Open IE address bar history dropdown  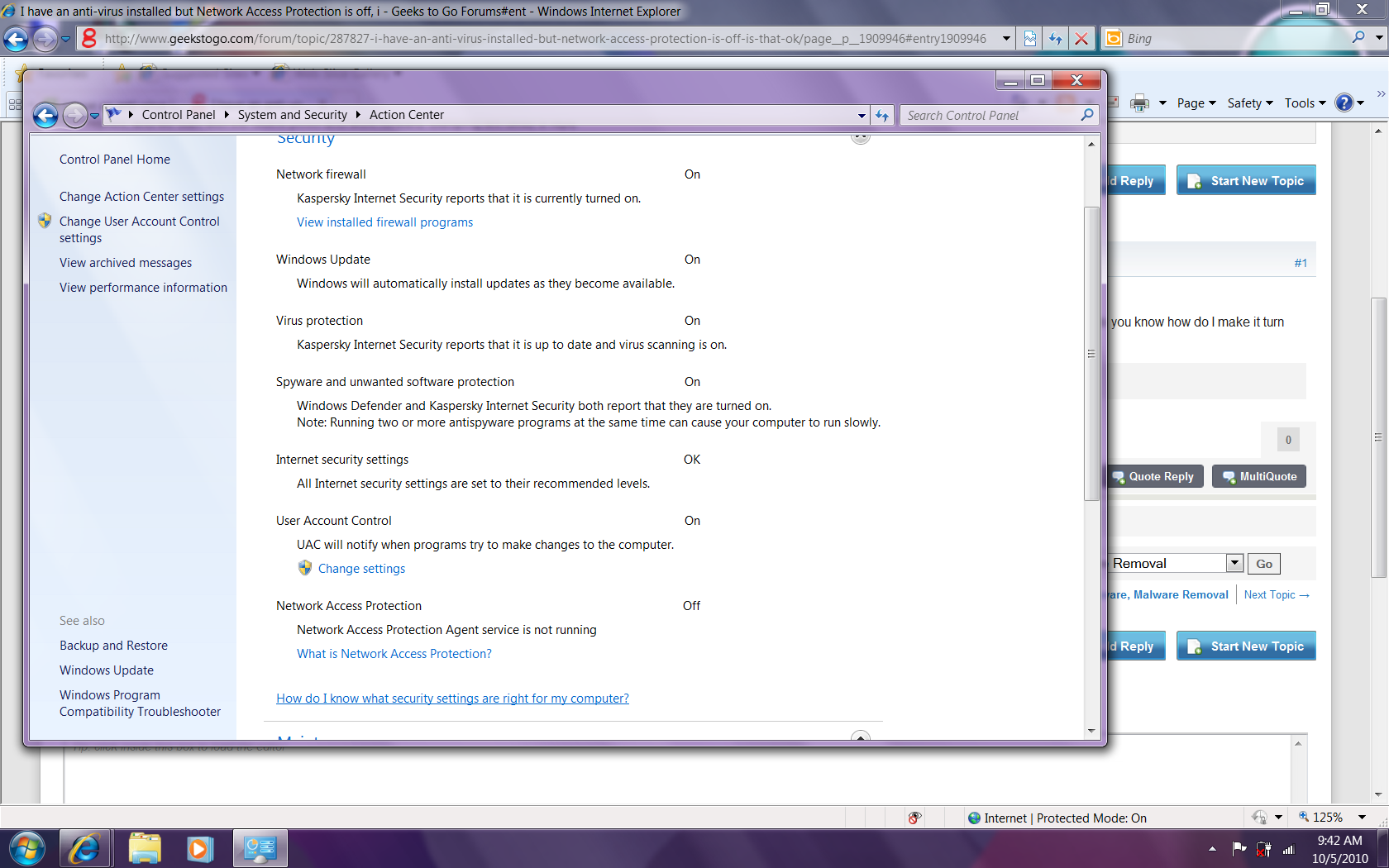[x=1006, y=39]
